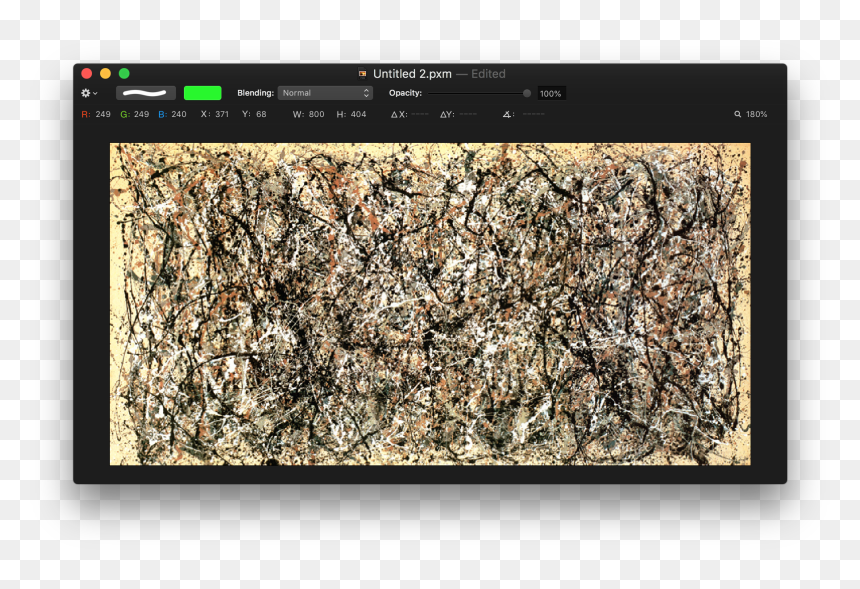Click the delta Y readout

click(459, 114)
